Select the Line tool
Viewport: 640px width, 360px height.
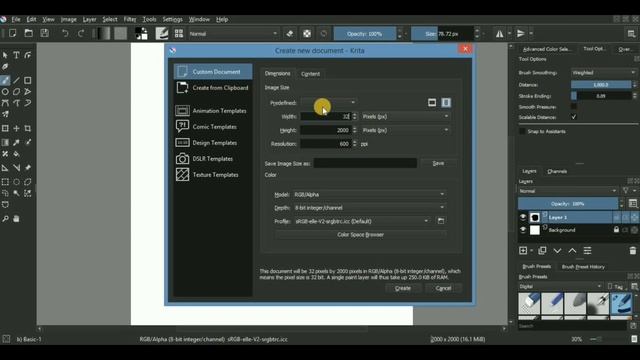point(16,80)
